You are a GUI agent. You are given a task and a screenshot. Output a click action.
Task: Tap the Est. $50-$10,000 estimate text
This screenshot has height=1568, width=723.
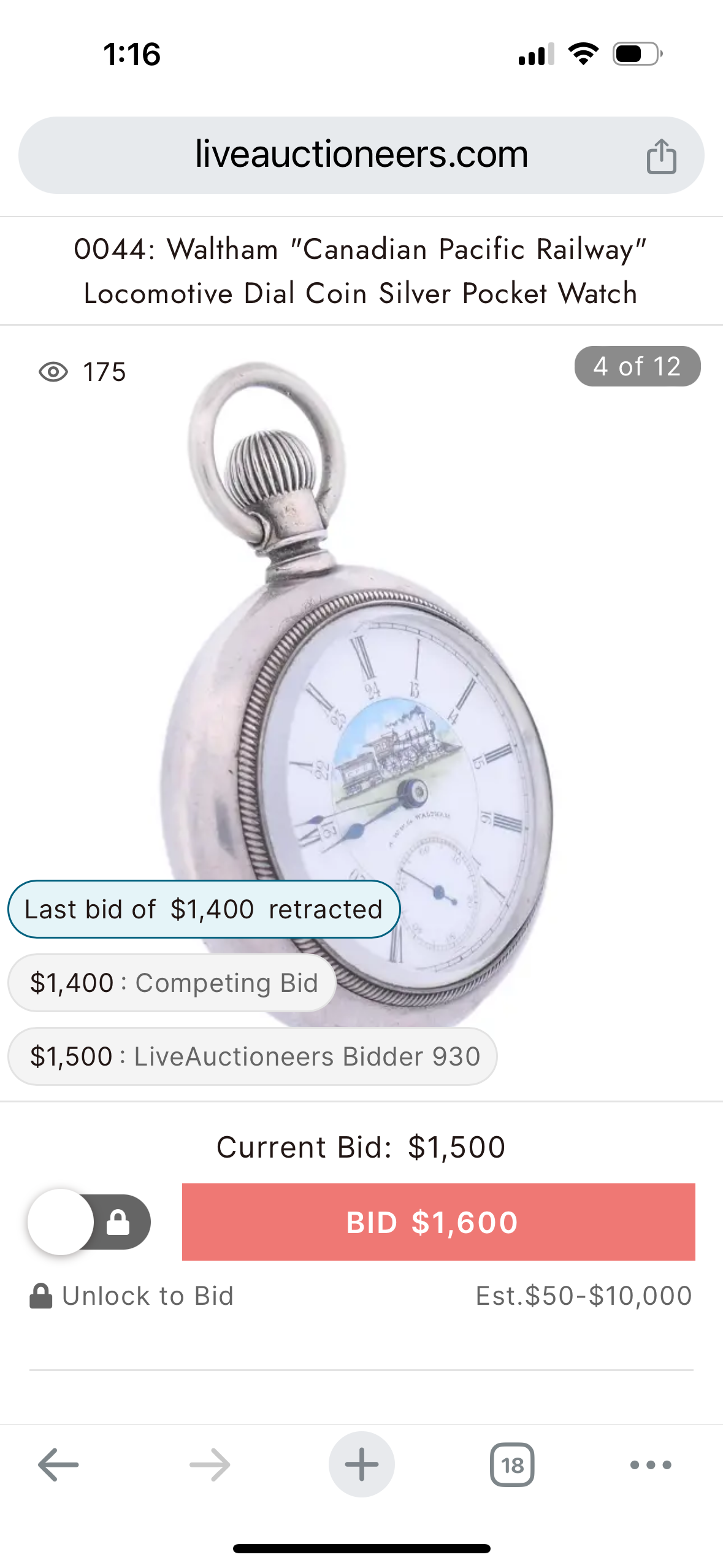click(584, 1296)
